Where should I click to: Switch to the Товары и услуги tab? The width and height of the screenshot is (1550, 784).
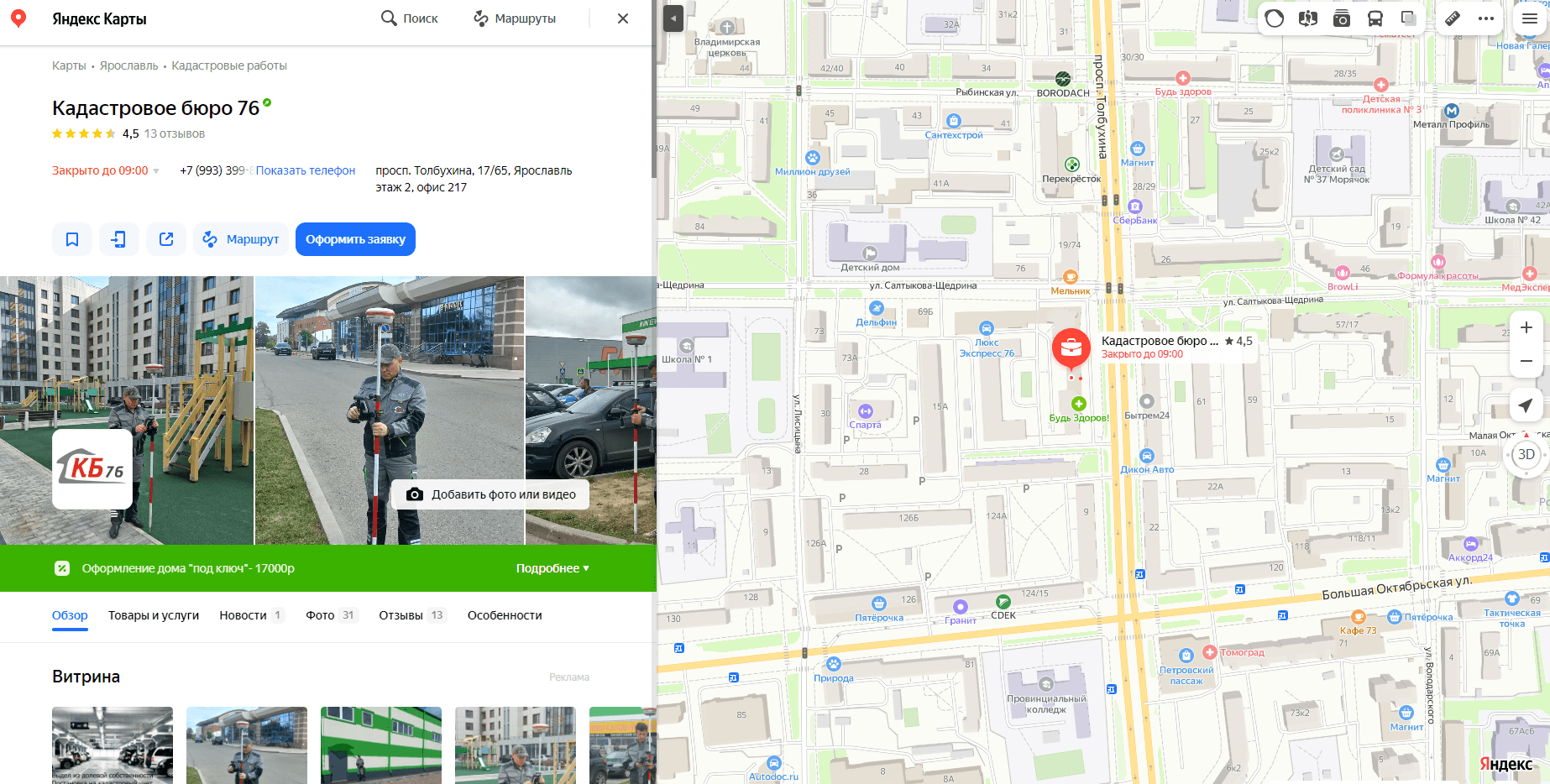[154, 615]
